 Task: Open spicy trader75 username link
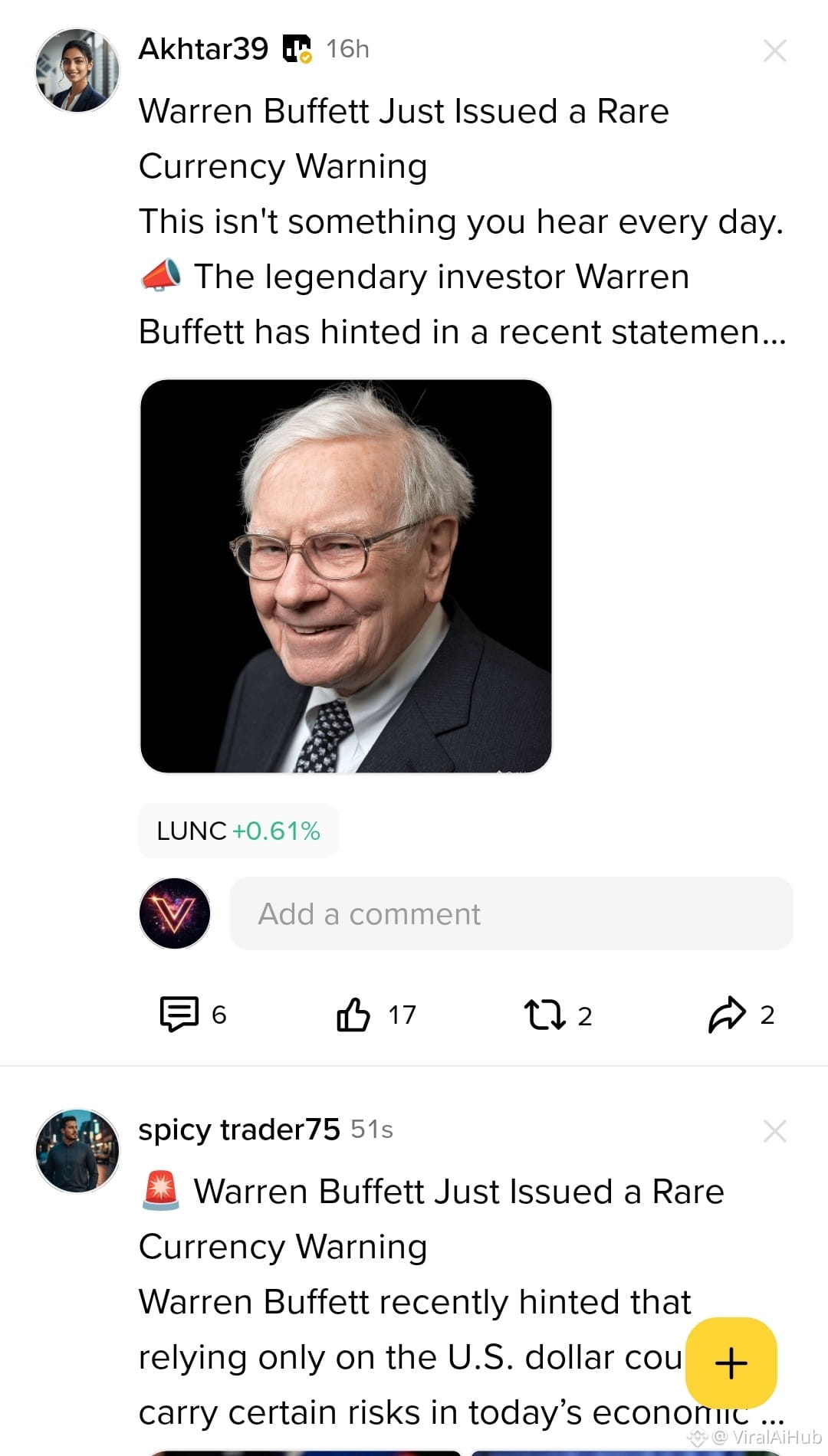pos(238,1130)
